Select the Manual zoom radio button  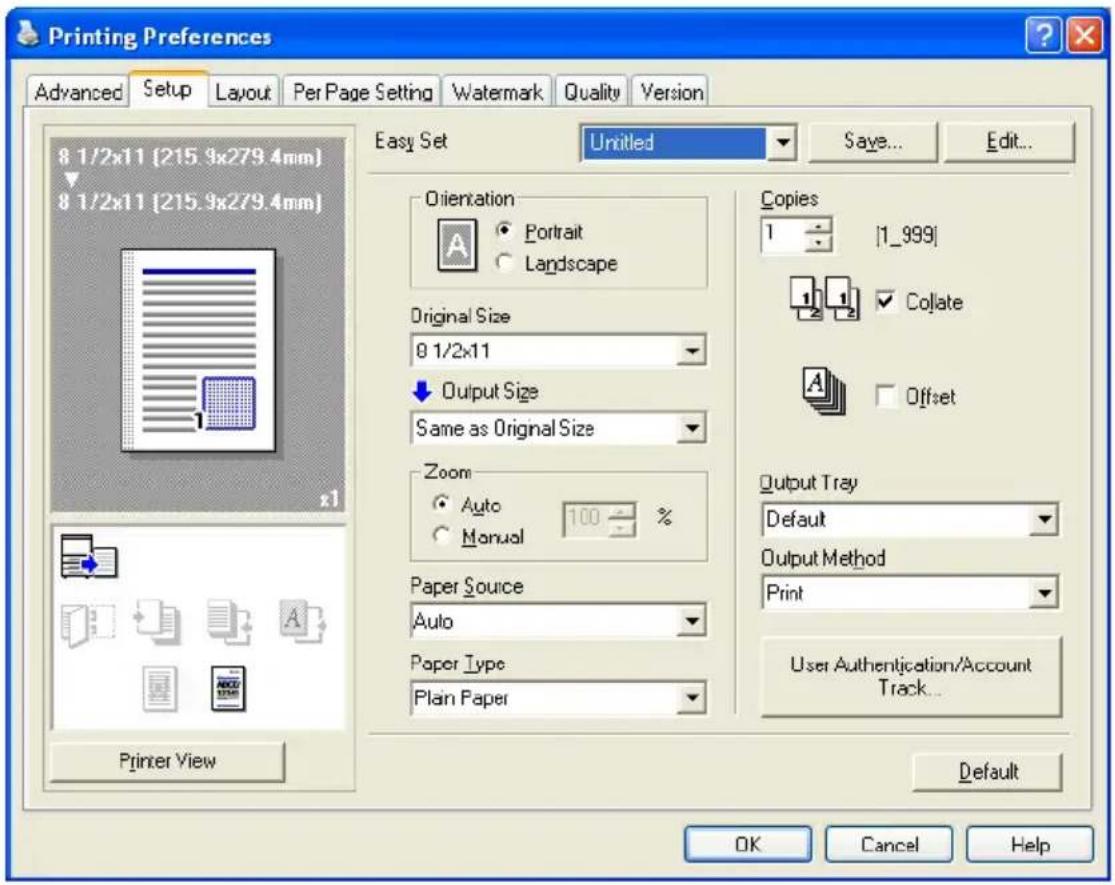pyautogui.click(x=442, y=535)
